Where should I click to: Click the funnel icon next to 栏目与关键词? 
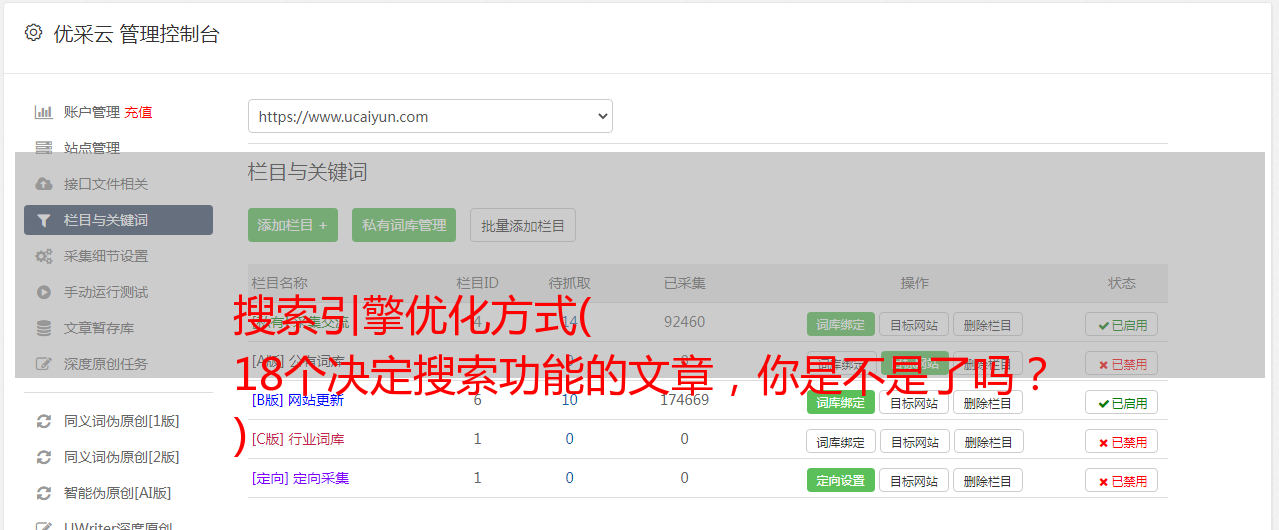[43, 220]
